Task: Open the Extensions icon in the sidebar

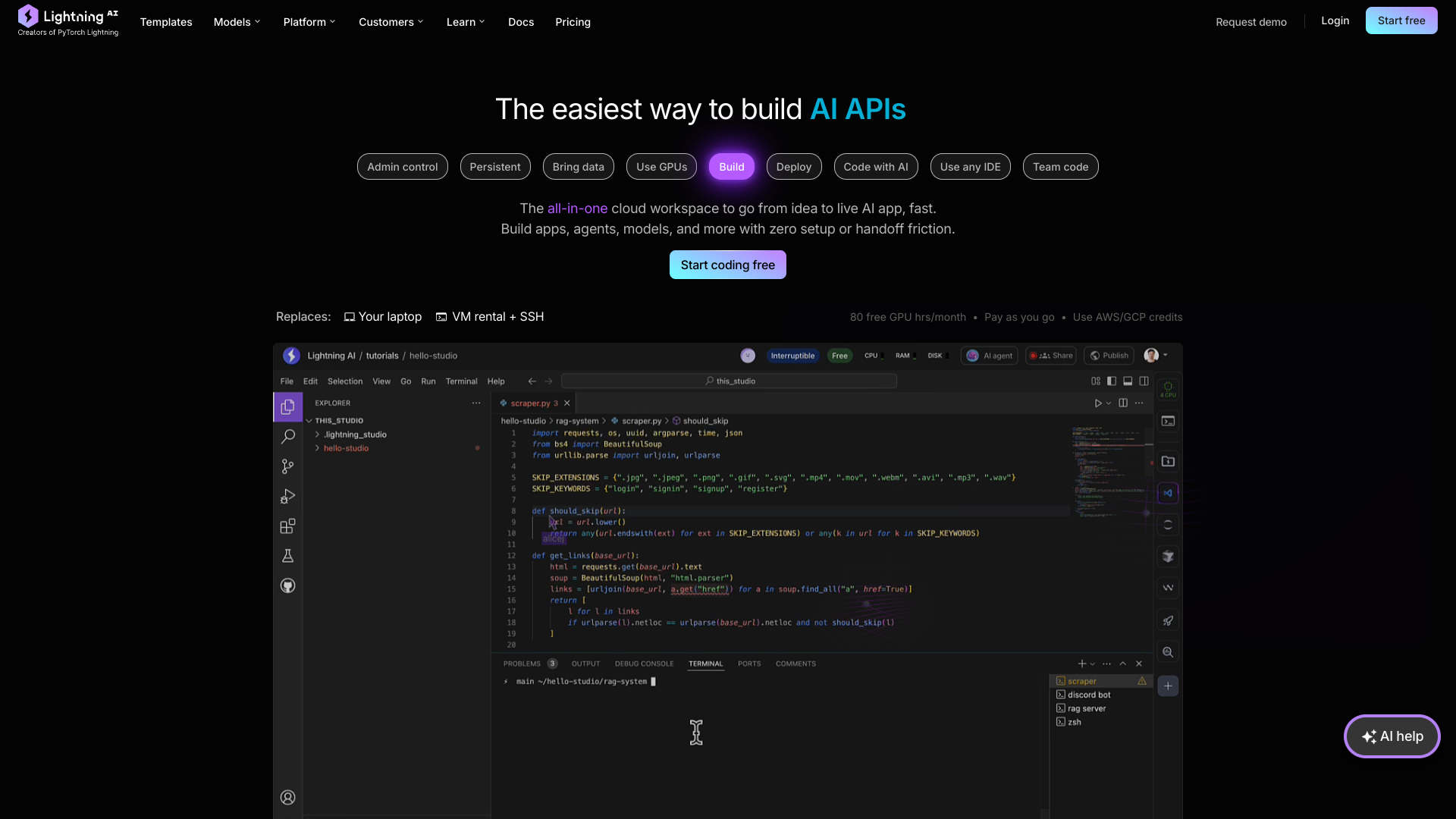Action: (288, 526)
